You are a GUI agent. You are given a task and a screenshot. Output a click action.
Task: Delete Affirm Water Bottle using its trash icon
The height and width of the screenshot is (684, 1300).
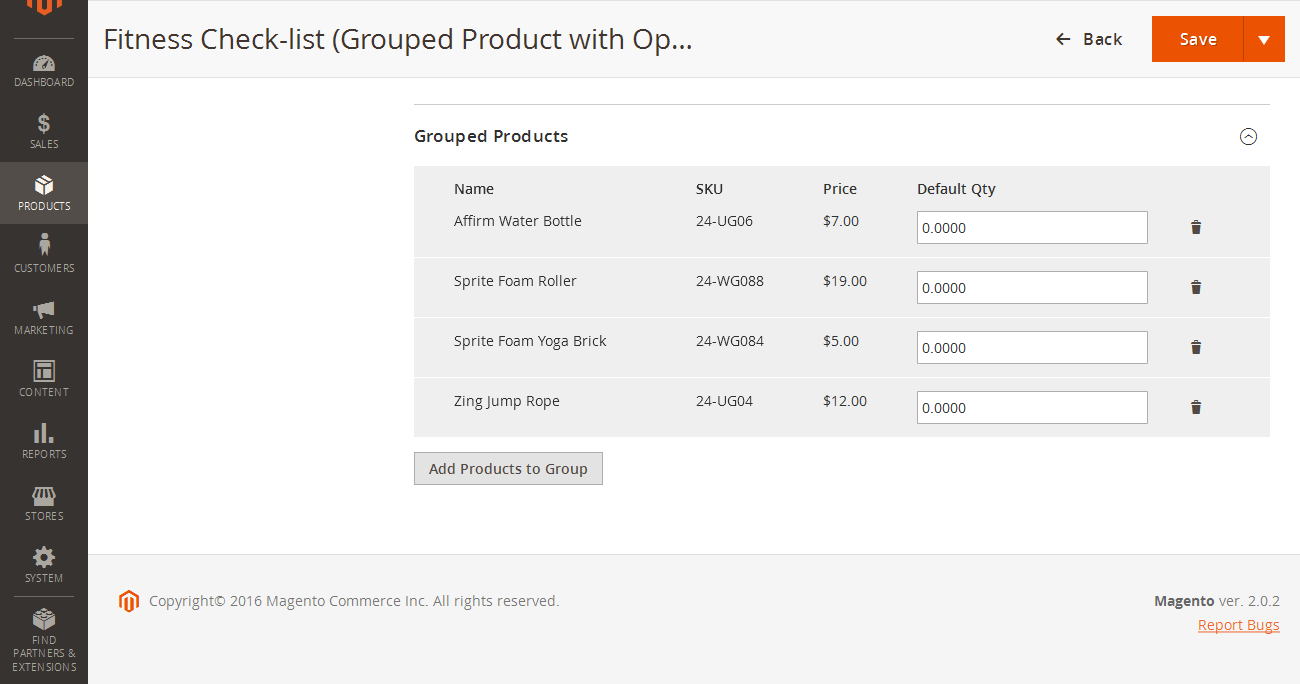(1195, 227)
